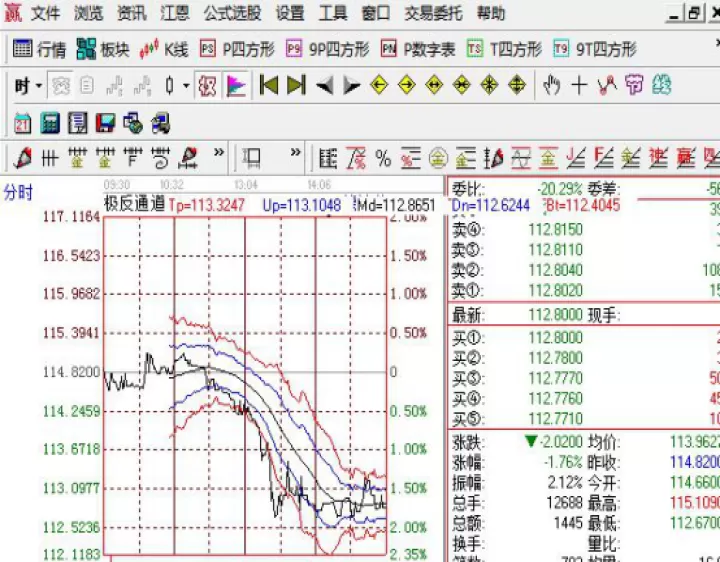The height and width of the screenshot is (562, 720).
Task: Open the 9P四方形 tool
Action: click(x=327, y=49)
